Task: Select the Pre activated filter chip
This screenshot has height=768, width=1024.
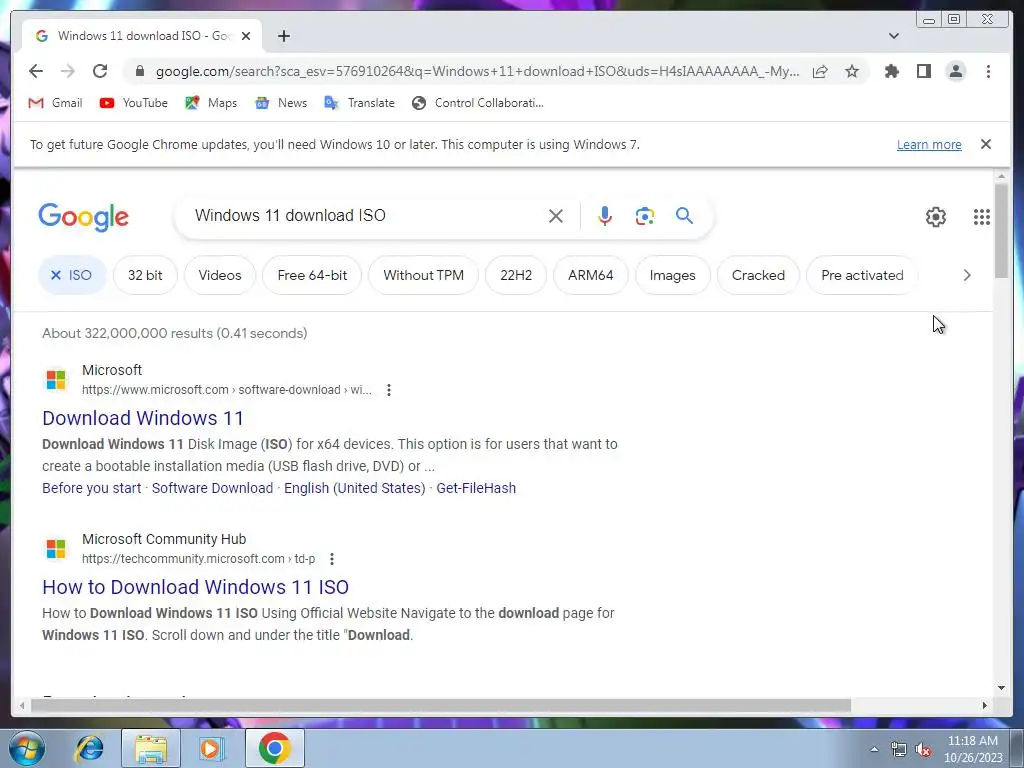Action: click(862, 275)
